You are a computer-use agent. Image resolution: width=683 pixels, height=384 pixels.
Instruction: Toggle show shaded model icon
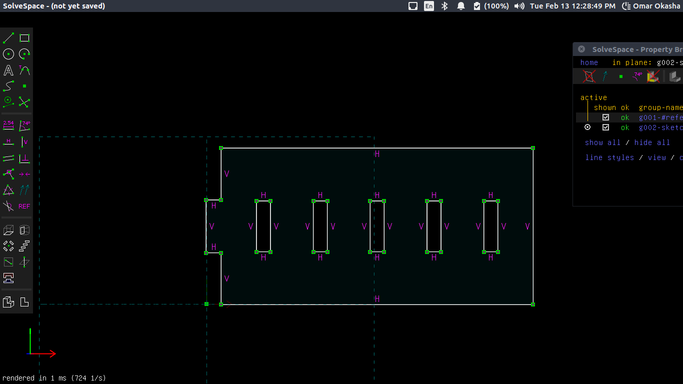click(674, 77)
